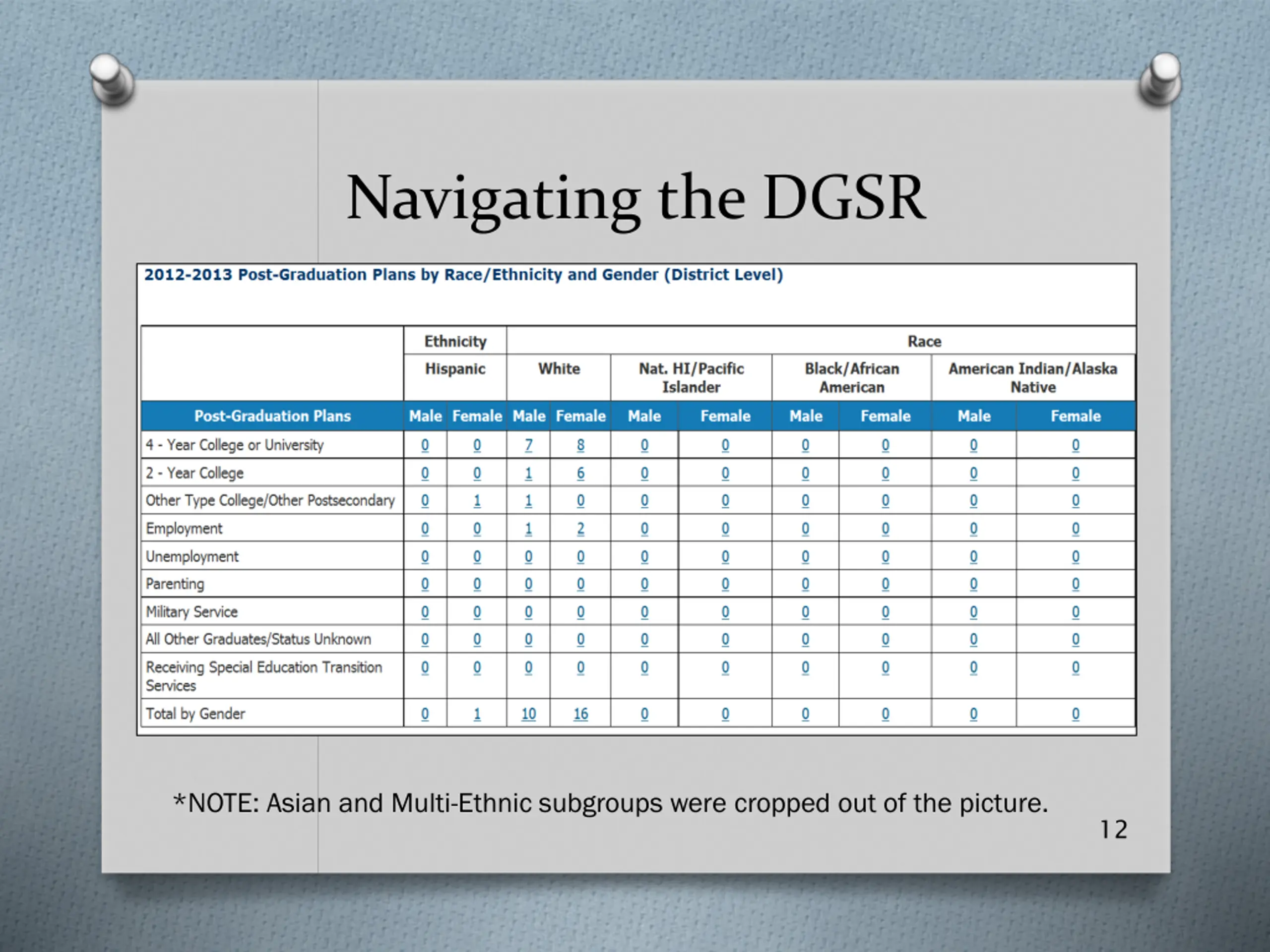Select the 2 - Year College row label
Screen dimensions: 1270x952
point(194,474)
